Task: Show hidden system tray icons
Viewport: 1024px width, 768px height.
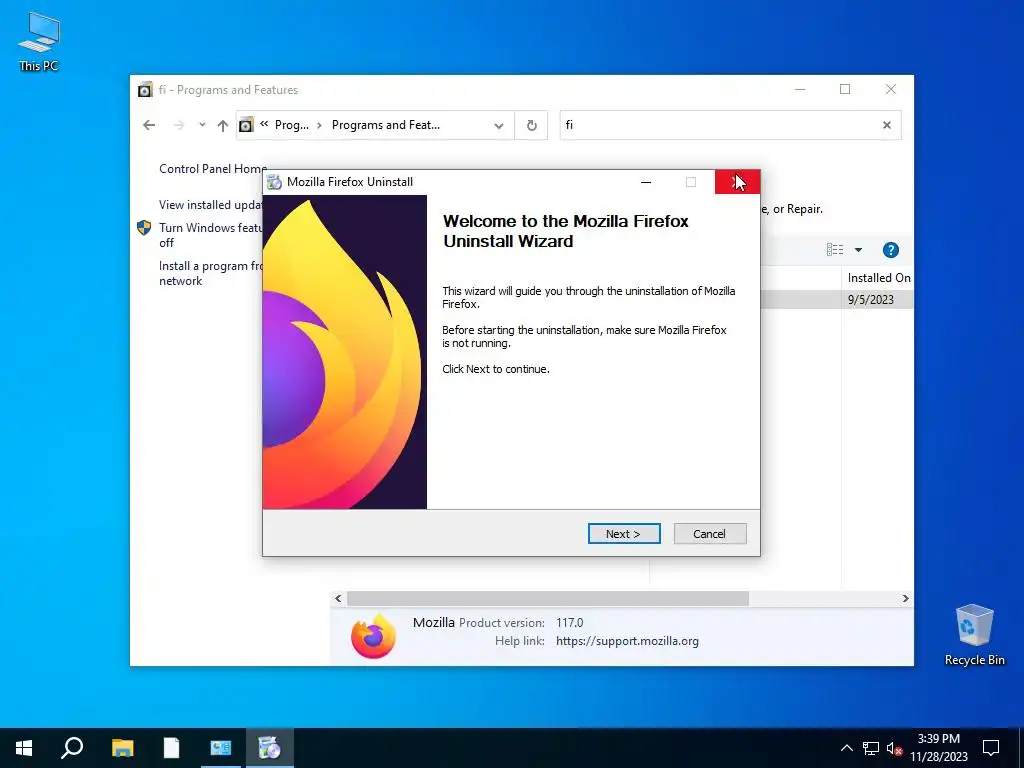Action: (x=846, y=748)
